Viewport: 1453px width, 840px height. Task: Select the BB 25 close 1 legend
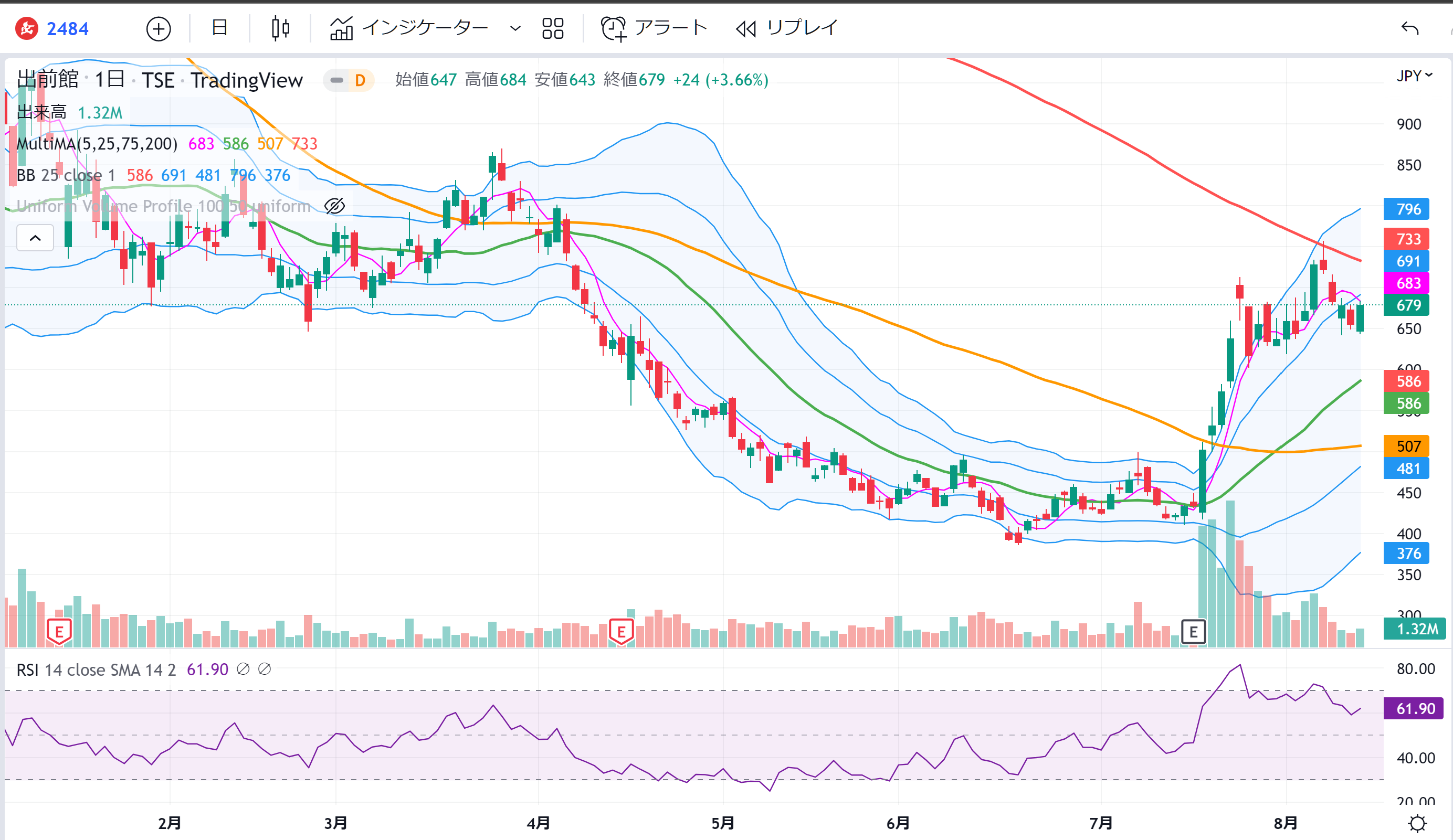click(x=66, y=175)
